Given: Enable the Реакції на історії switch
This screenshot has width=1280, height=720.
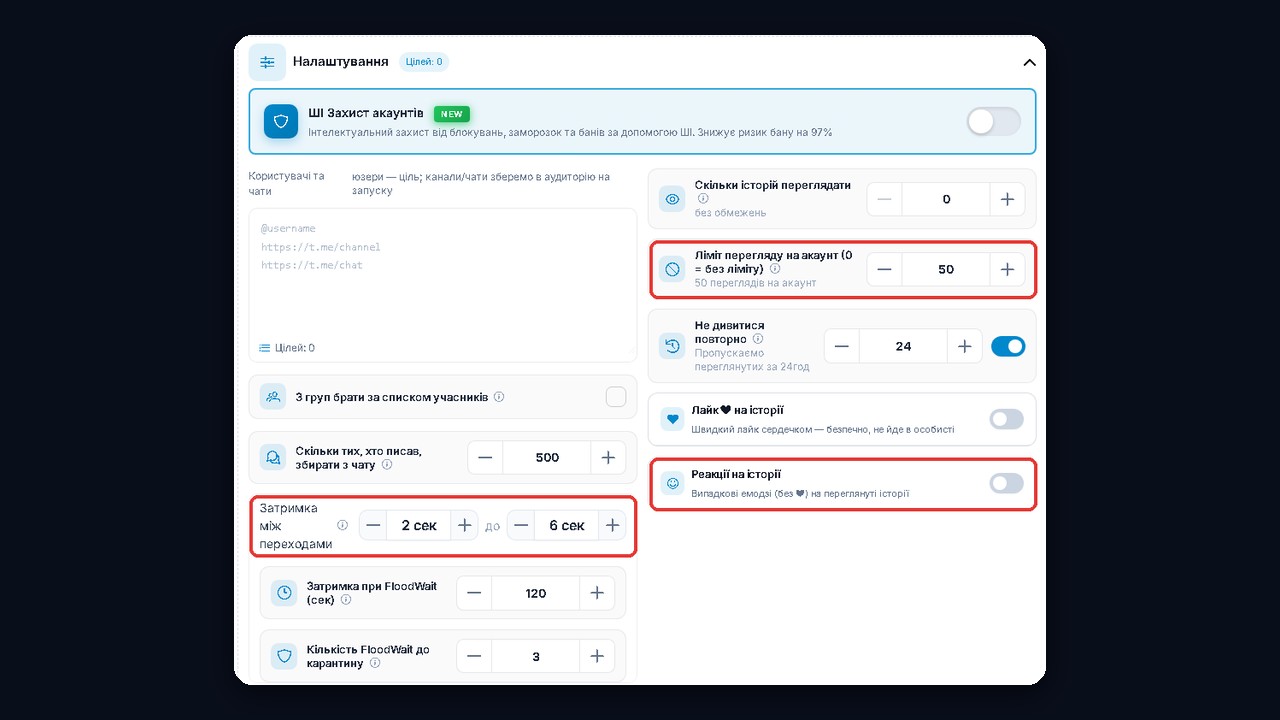Looking at the screenshot, I should [x=1007, y=483].
